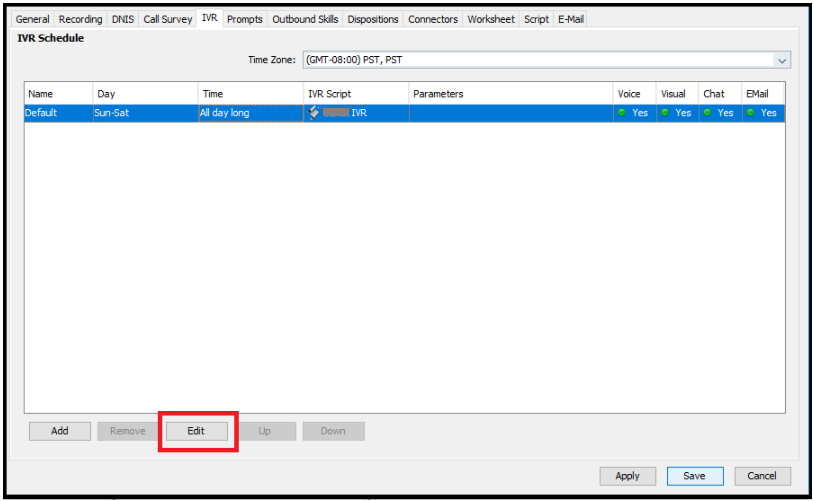Open the Prompts tab

245,19
